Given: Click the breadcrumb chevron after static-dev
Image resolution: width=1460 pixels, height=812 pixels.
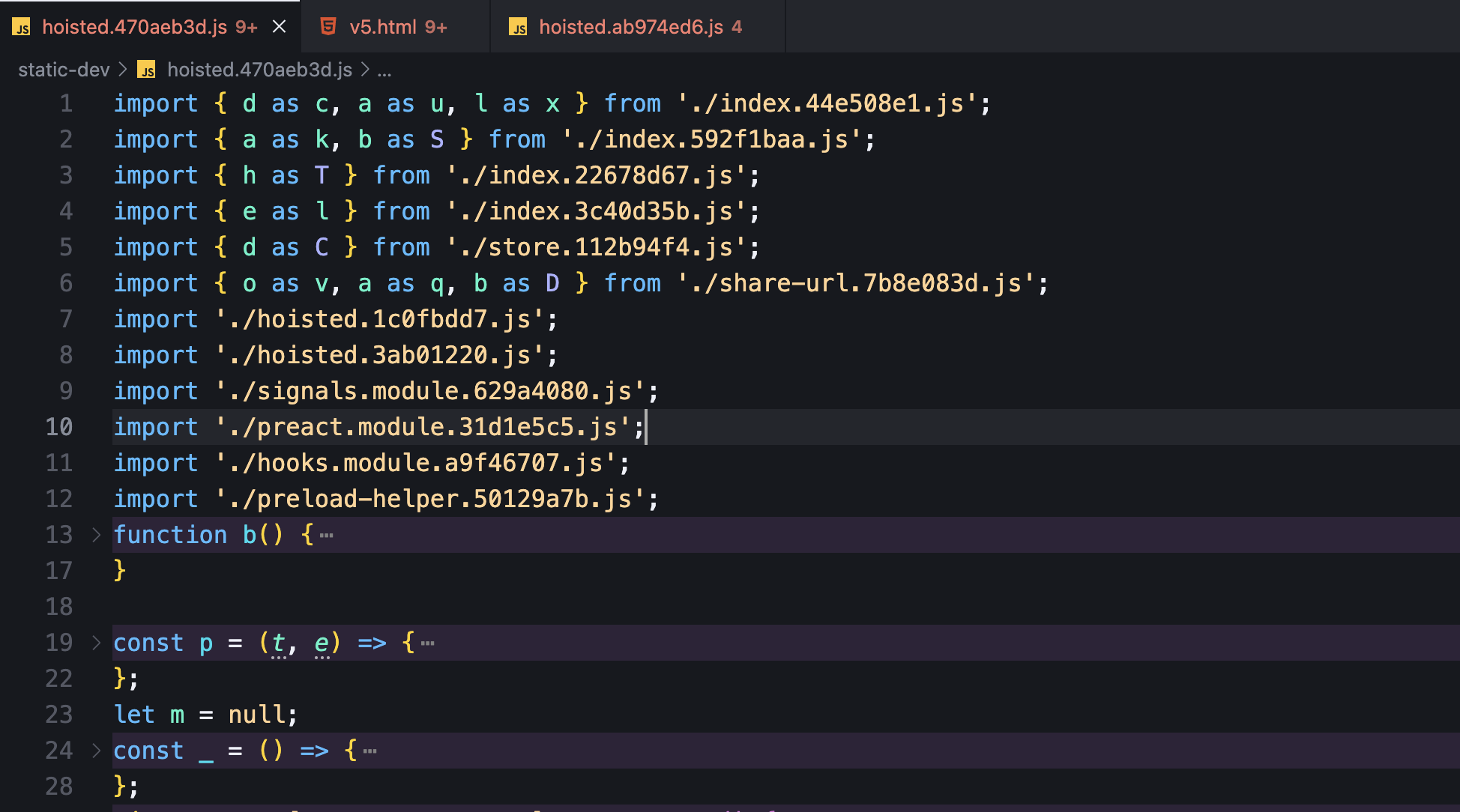Looking at the screenshot, I should pyautogui.click(x=122, y=70).
